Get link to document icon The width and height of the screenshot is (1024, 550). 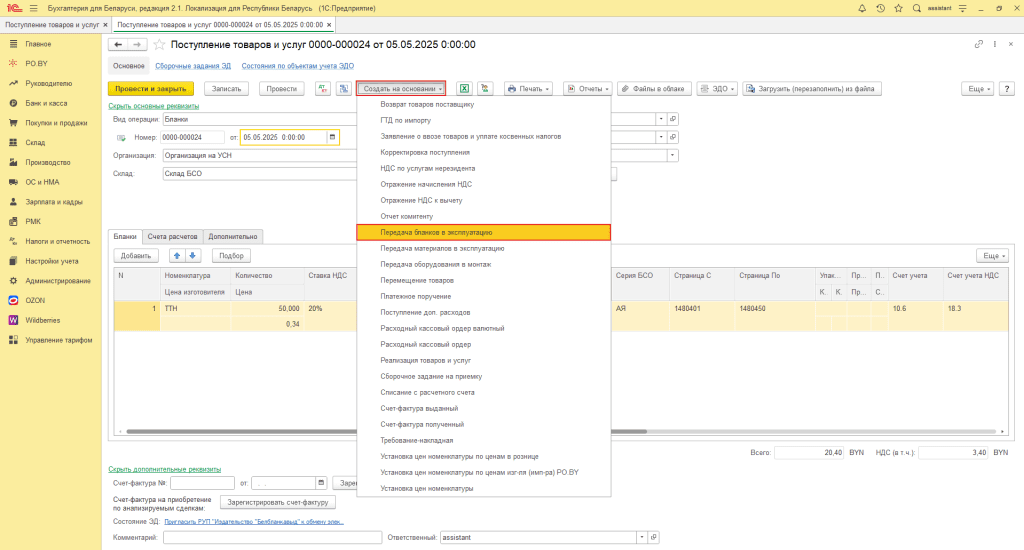978,44
